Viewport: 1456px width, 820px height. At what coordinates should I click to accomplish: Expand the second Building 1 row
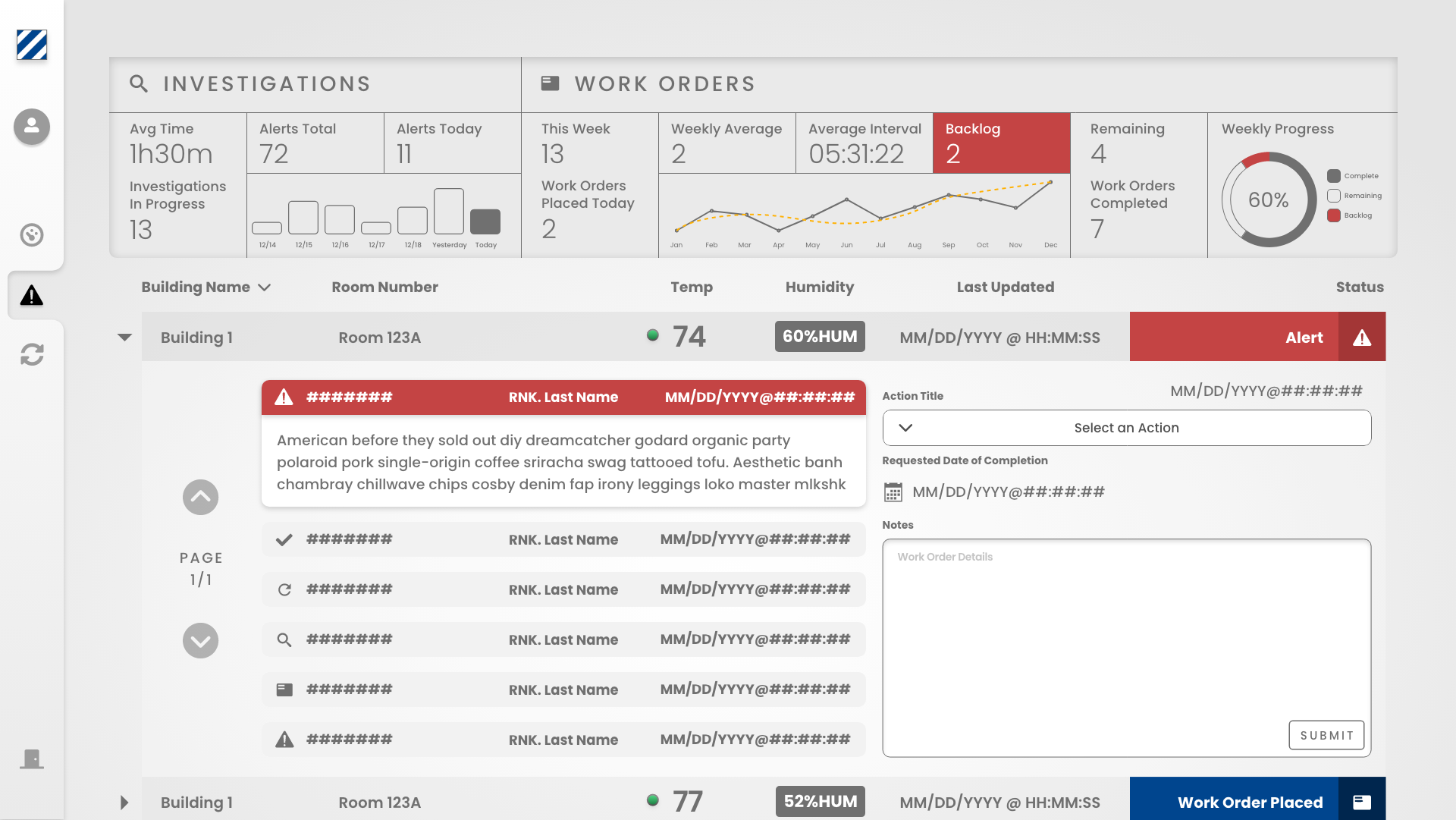[124, 803]
